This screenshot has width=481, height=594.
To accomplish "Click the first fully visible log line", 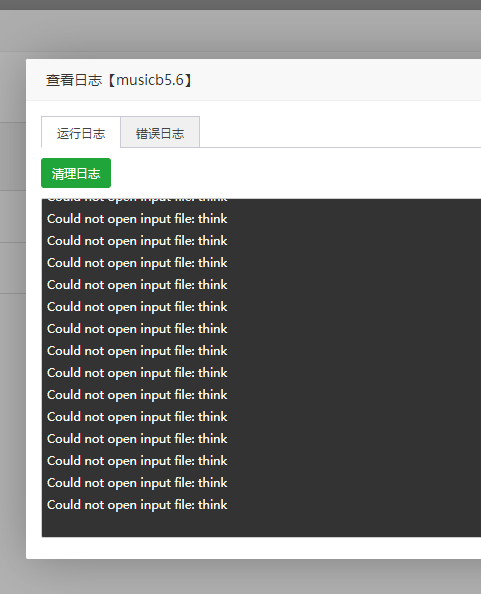I will (137, 219).
